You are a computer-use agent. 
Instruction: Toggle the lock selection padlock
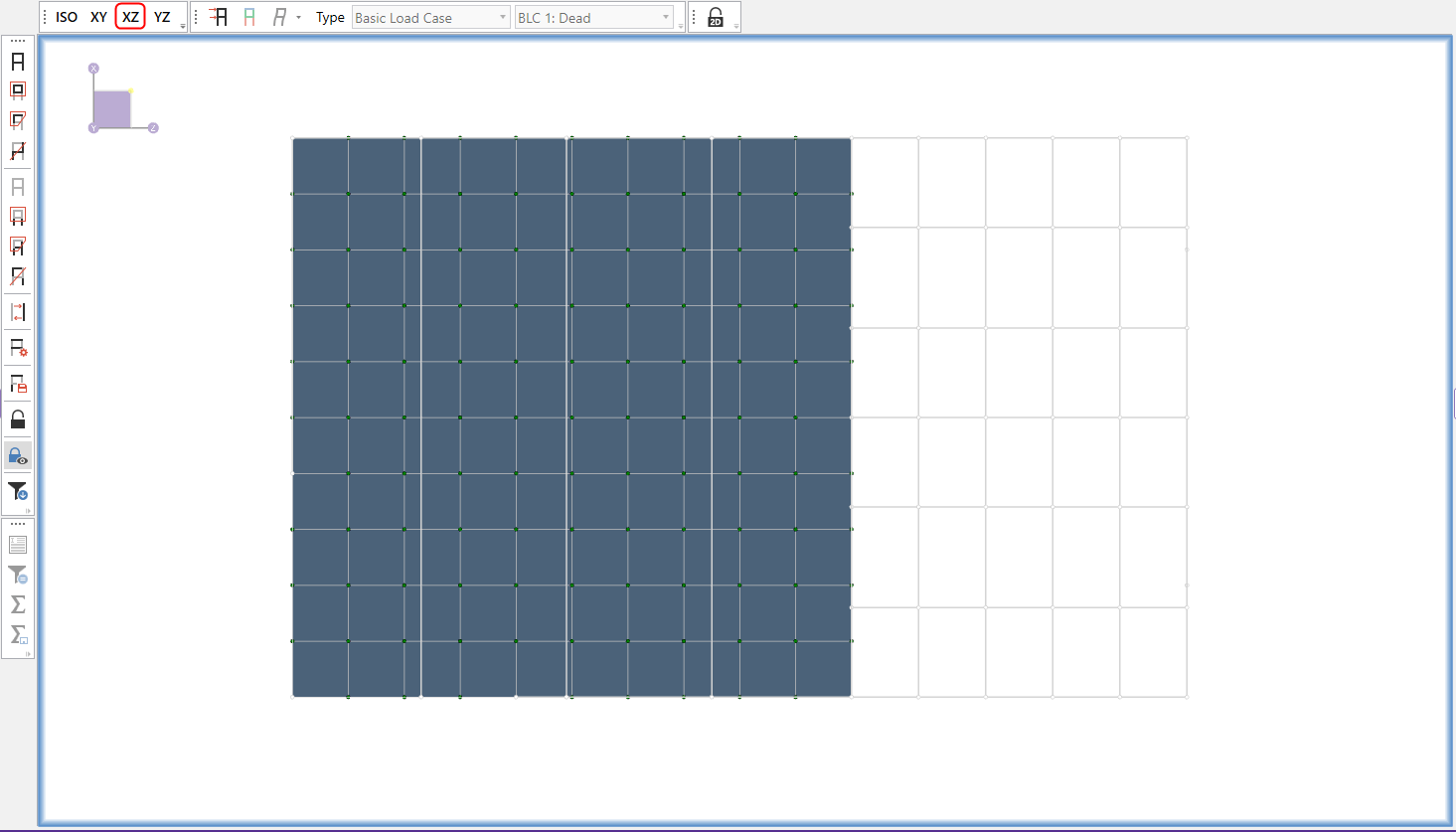(x=17, y=418)
